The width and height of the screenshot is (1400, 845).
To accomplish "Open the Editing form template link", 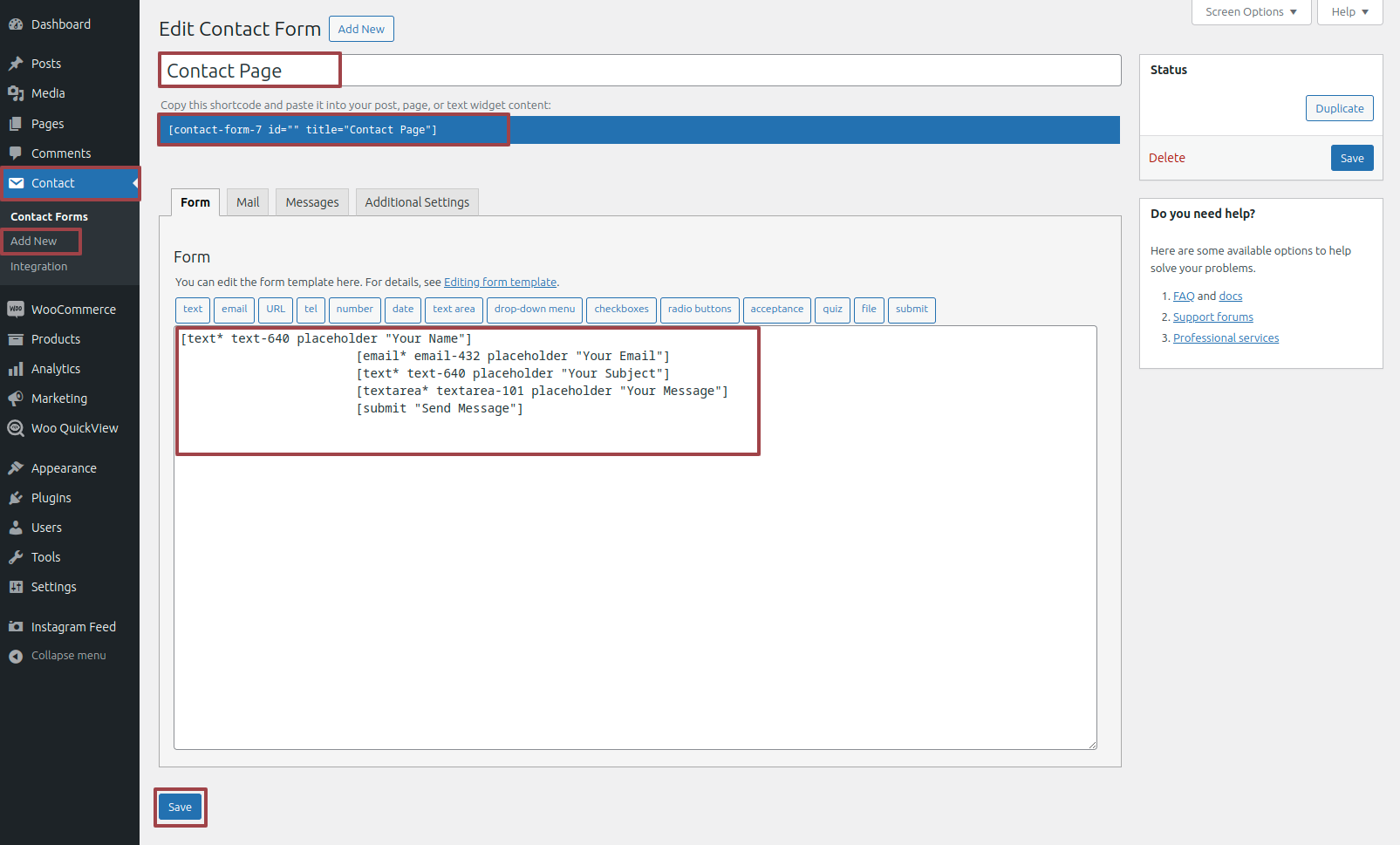I will point(500,283).
